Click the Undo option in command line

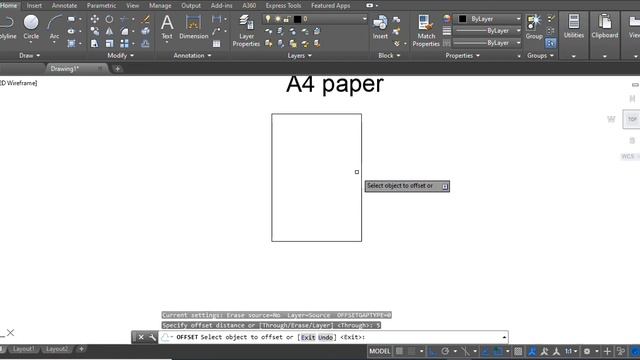325,337
